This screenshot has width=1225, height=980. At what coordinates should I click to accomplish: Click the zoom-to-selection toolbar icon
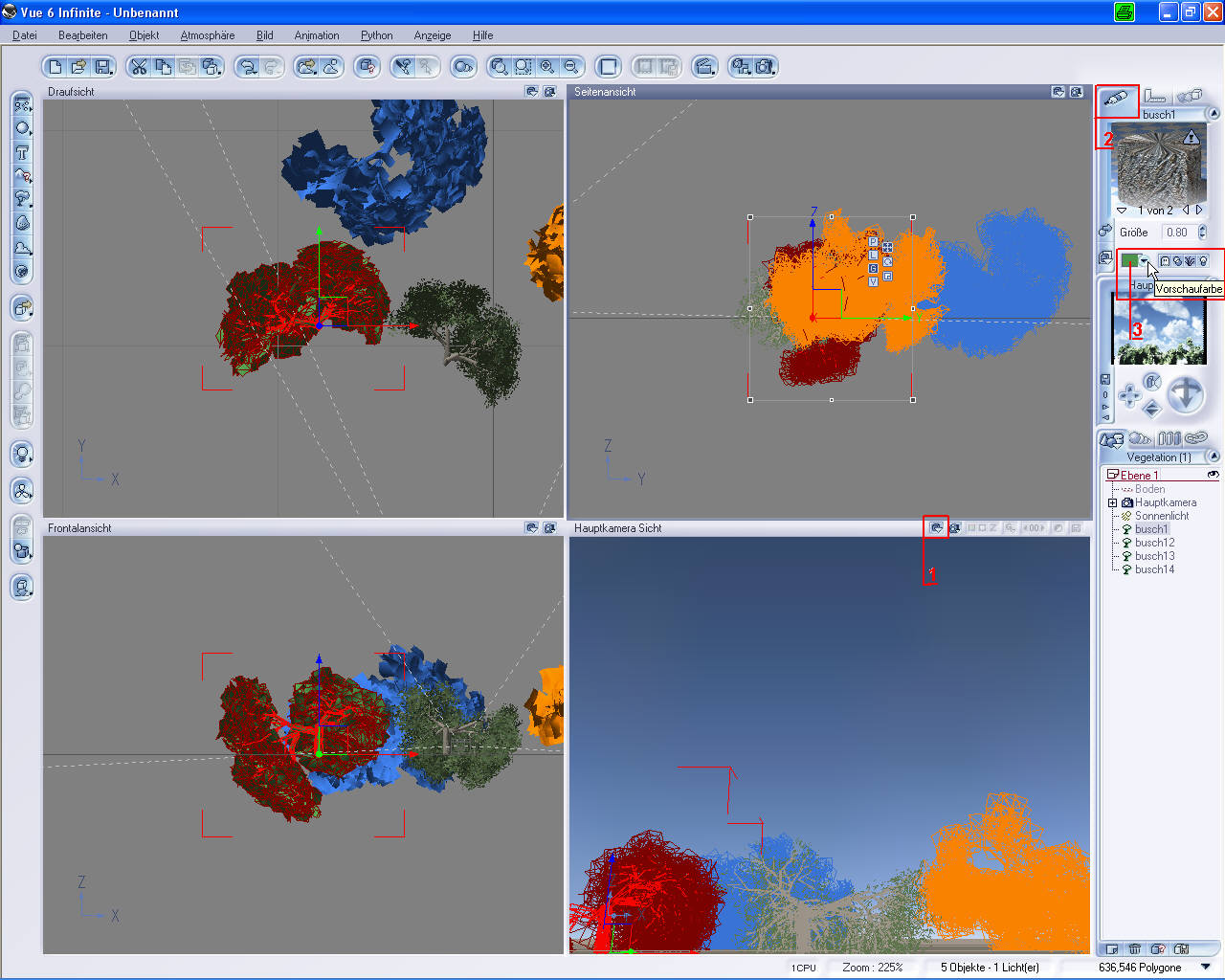(523, 67)
